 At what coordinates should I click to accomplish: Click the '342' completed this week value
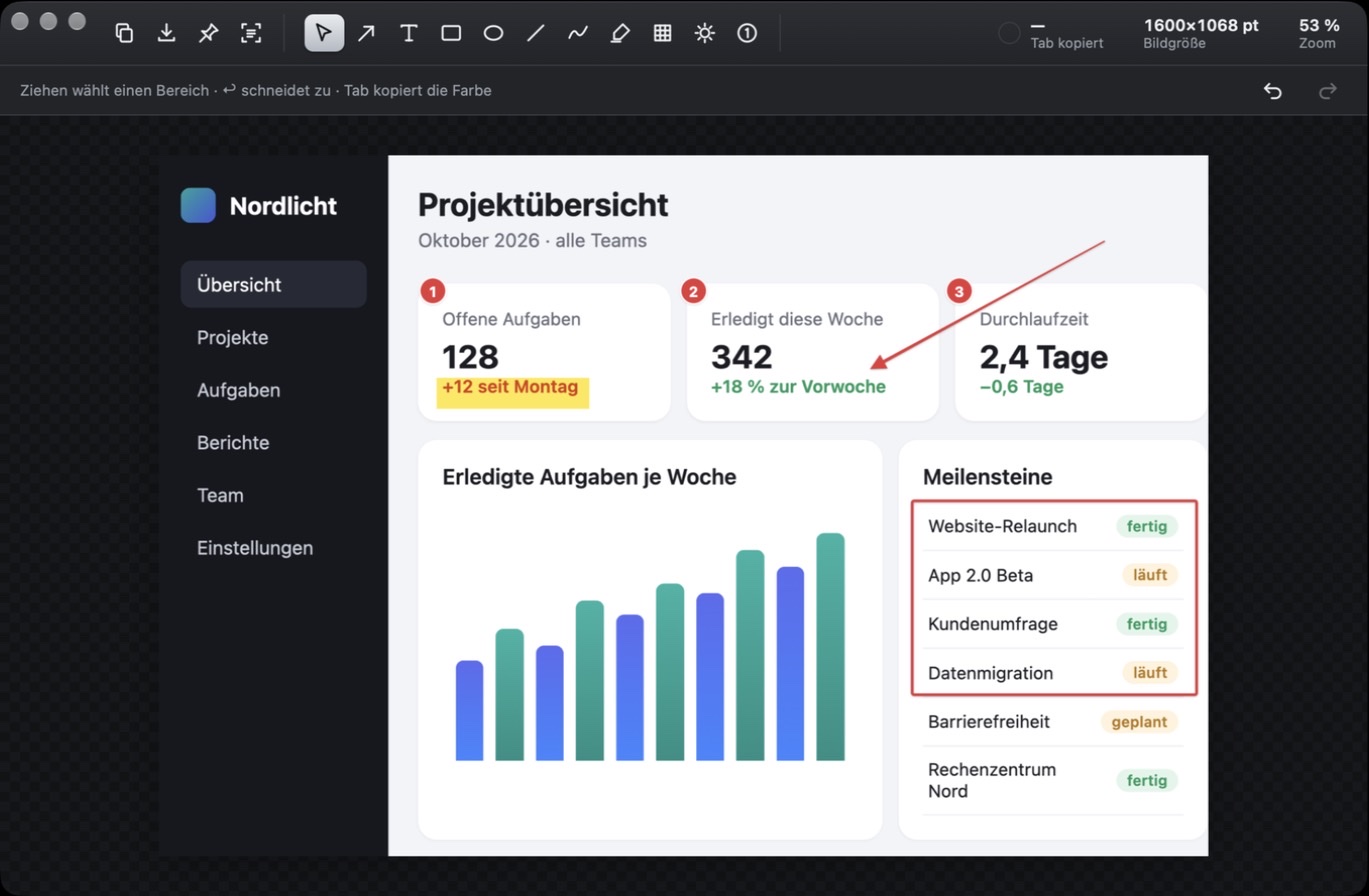[x=742, y=357]
